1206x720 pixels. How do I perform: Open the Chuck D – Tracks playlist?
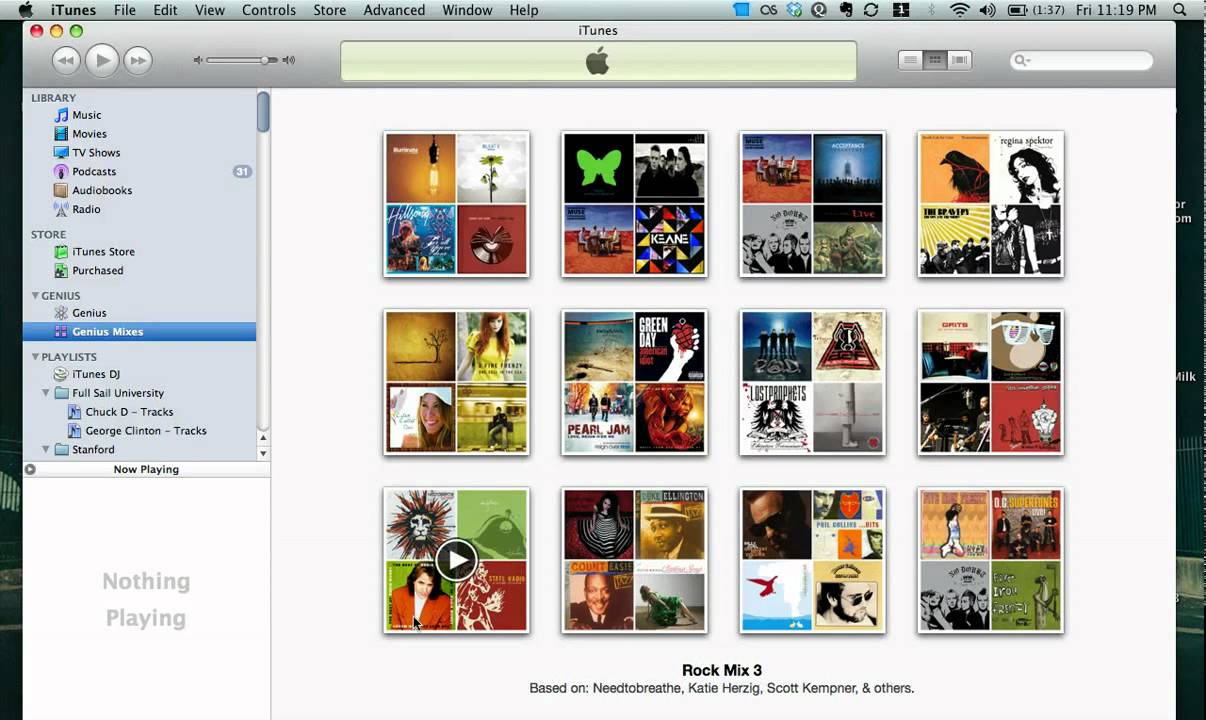129,412
